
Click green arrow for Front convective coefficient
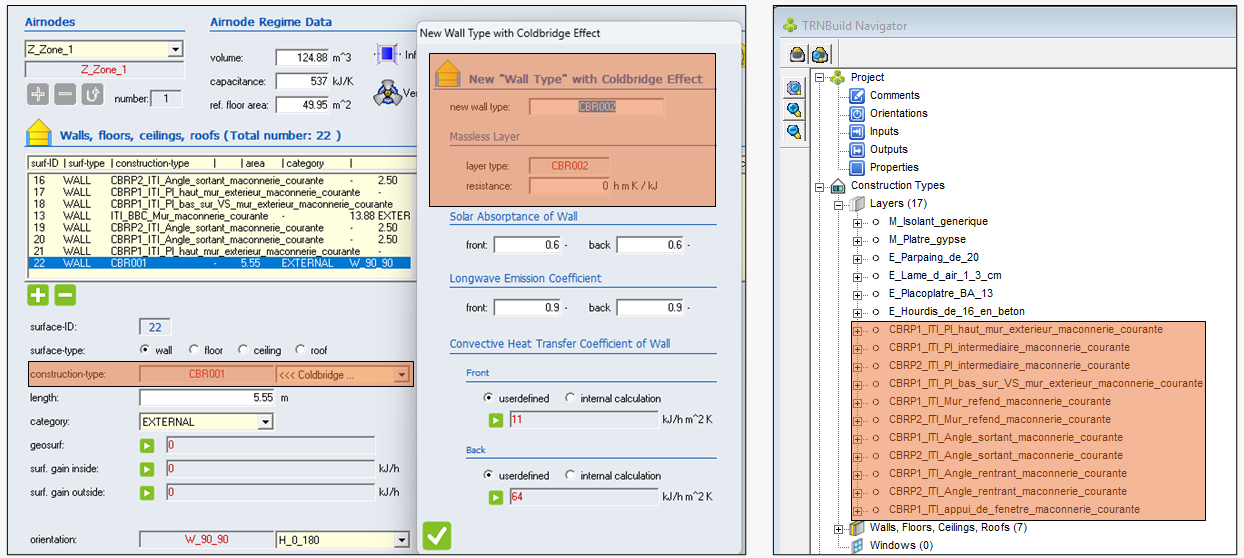click(x=496, y=420)
